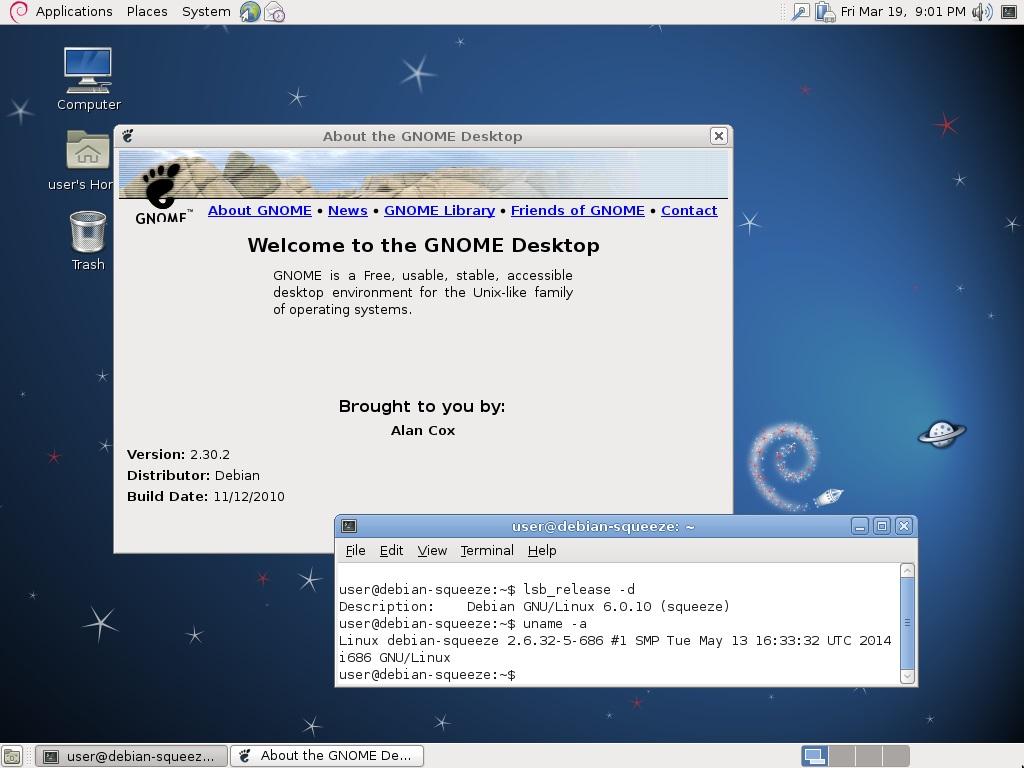Click the terminal scrollbar thumb
The width and height of the screenshot is (1024, 768).
(x=907, y=623)
